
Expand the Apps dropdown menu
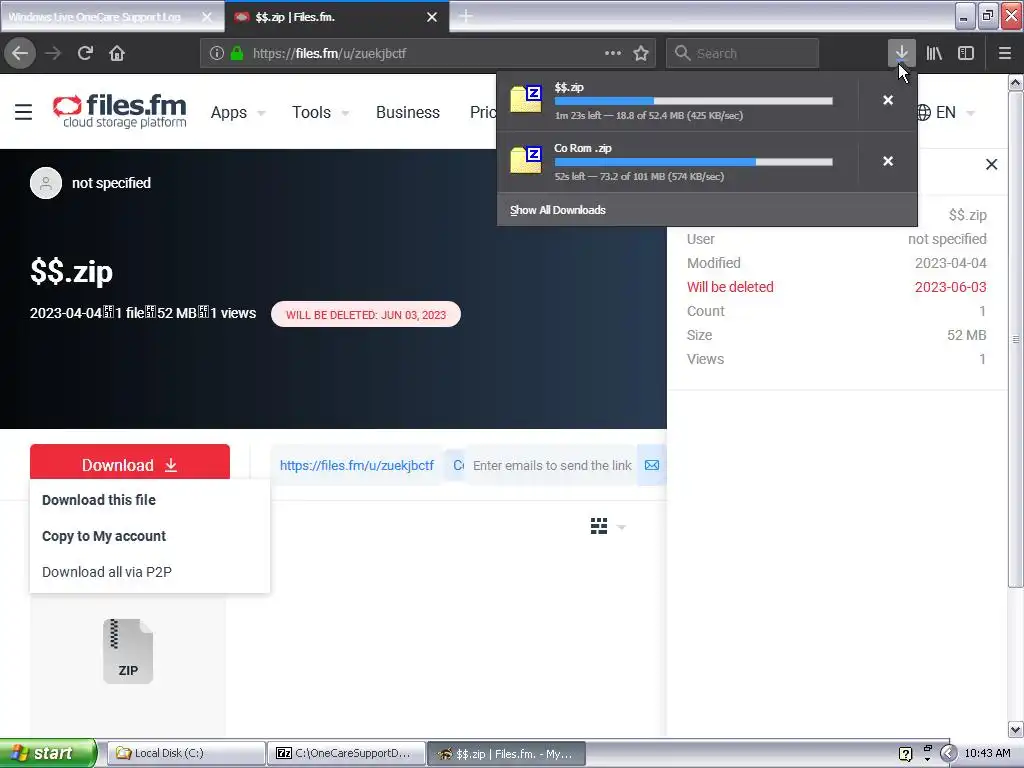pyautogui.click(x=238, y=112)
